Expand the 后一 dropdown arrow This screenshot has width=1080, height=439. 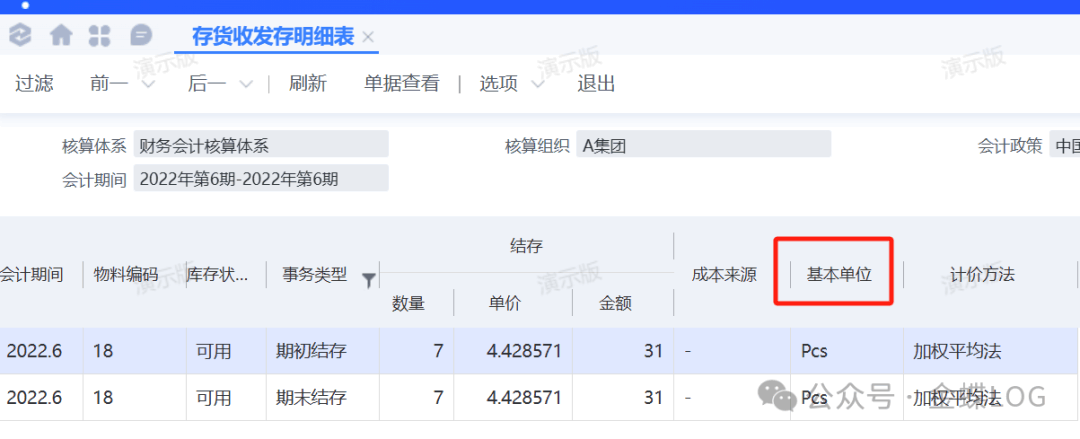point(247,84)
